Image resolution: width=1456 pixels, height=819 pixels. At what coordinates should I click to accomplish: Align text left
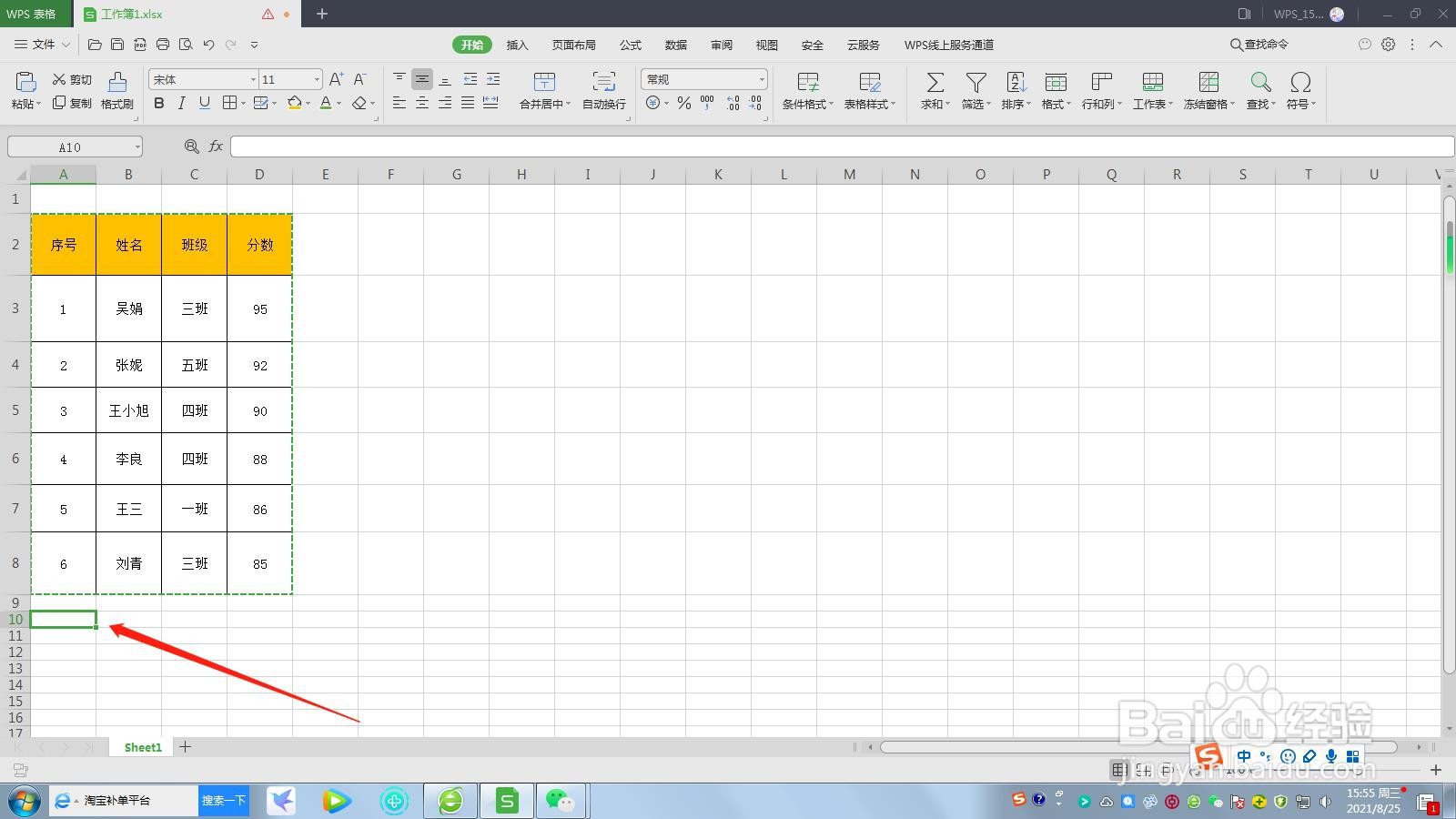pos(399,103)
